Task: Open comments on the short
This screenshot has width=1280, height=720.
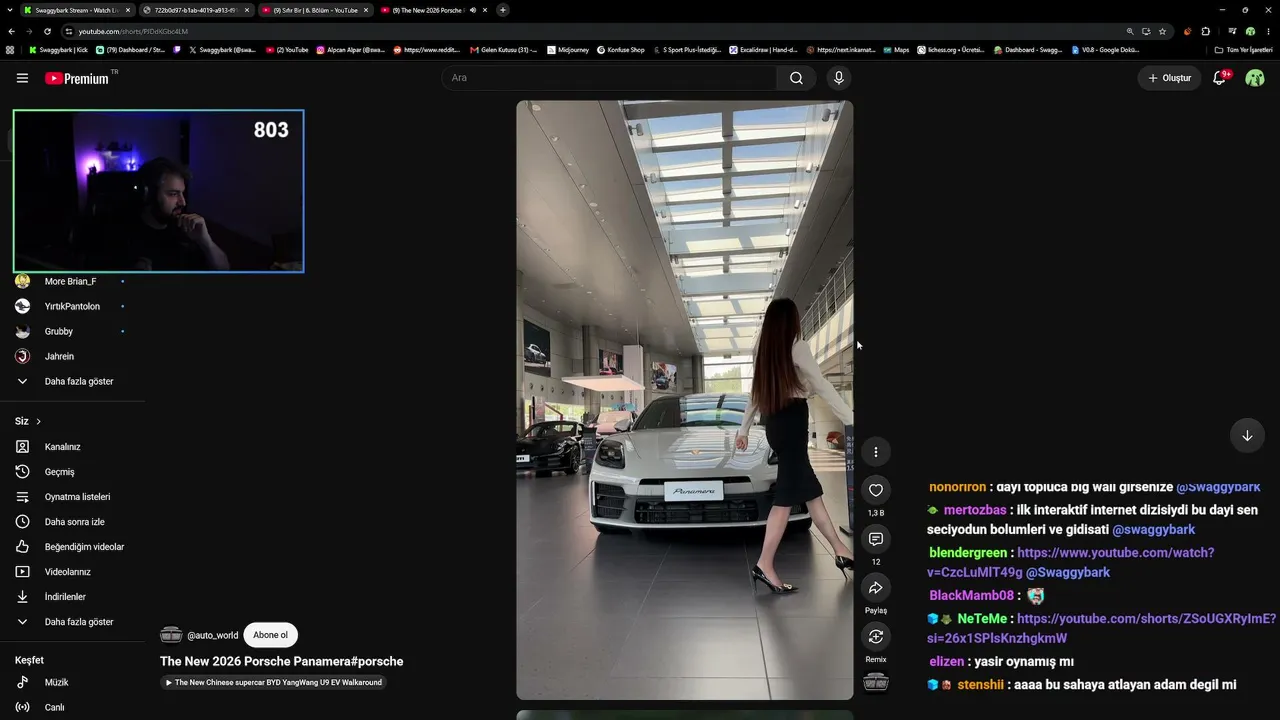Action: pos(876,539)
